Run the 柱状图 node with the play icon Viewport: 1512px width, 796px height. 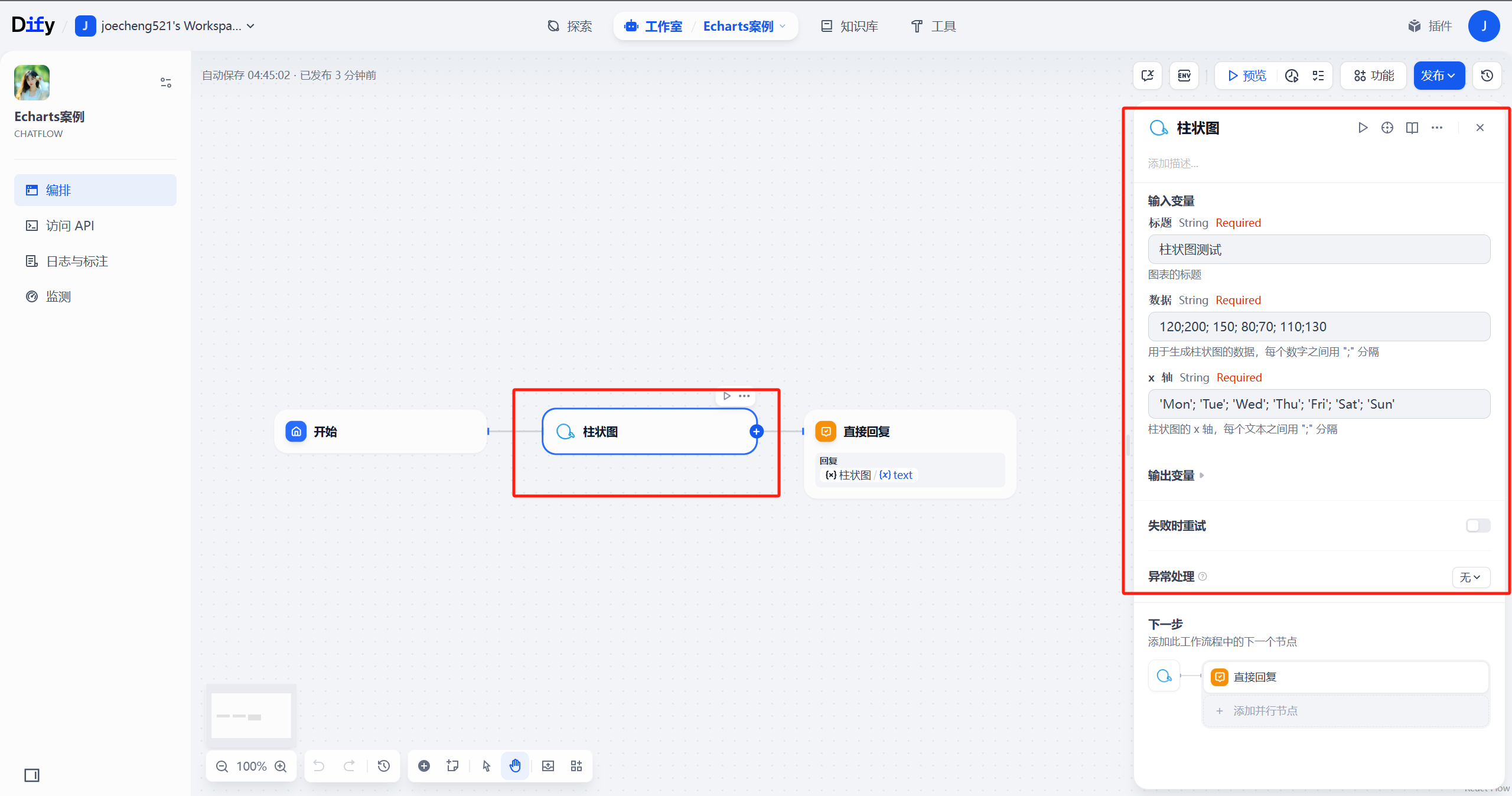(1363, 128)
